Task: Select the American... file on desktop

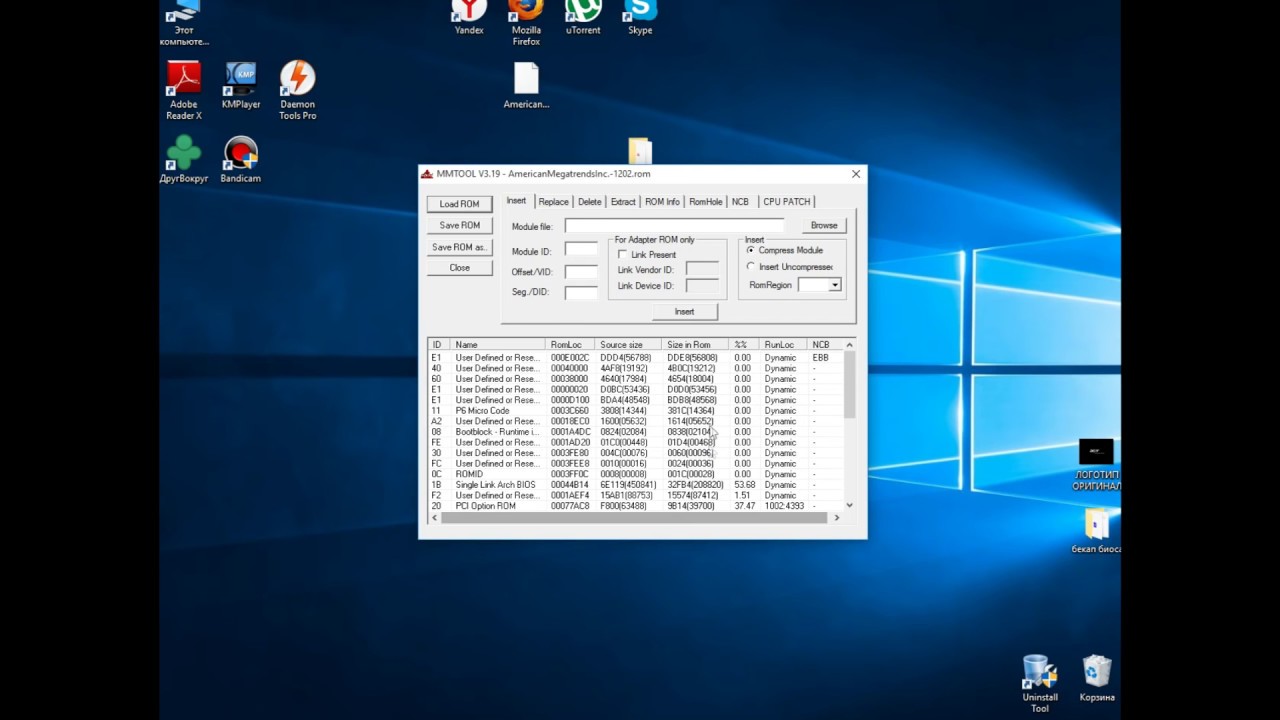Action: click(x=526, y=86)
